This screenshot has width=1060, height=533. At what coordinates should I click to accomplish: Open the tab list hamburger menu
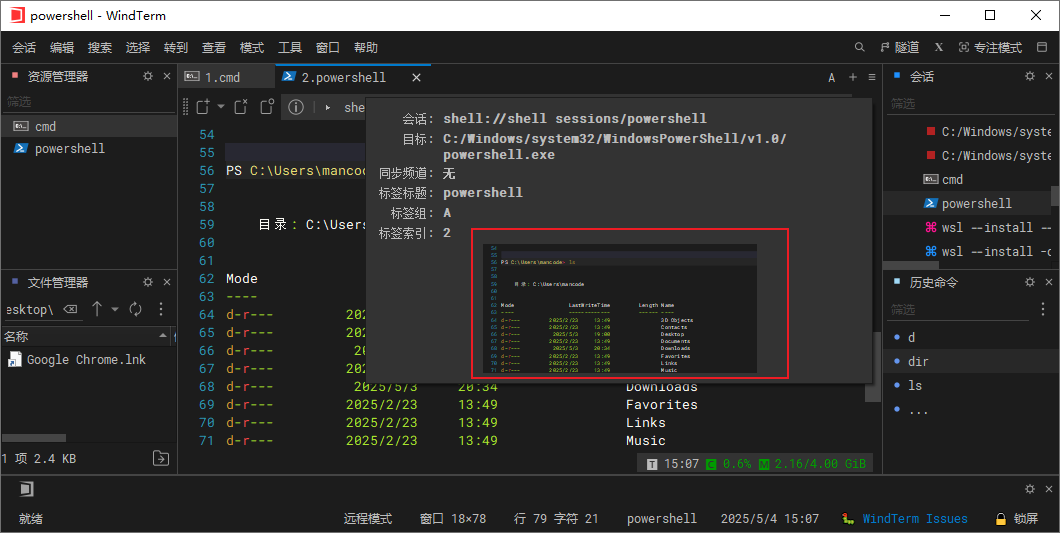pos(872,77)
